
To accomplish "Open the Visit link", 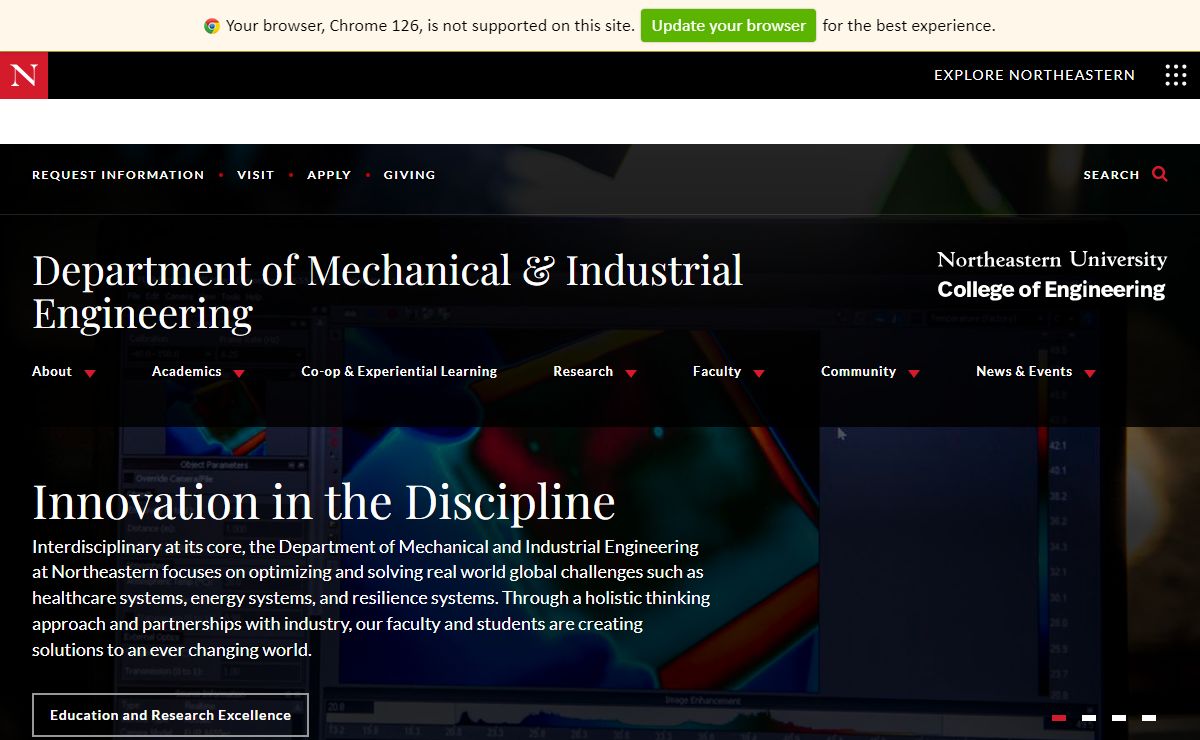I will pyautogui.click(x=255, y=175).
